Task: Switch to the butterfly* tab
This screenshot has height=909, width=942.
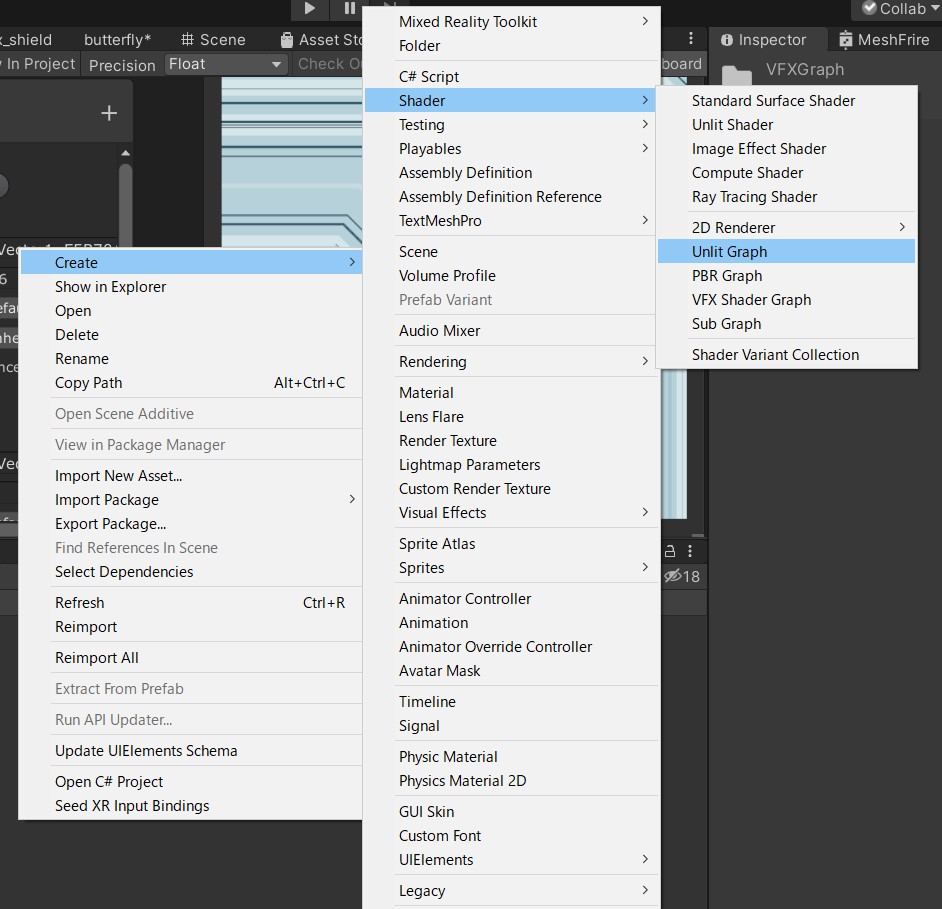Action: pyautogui.click(x=118, y=40)
